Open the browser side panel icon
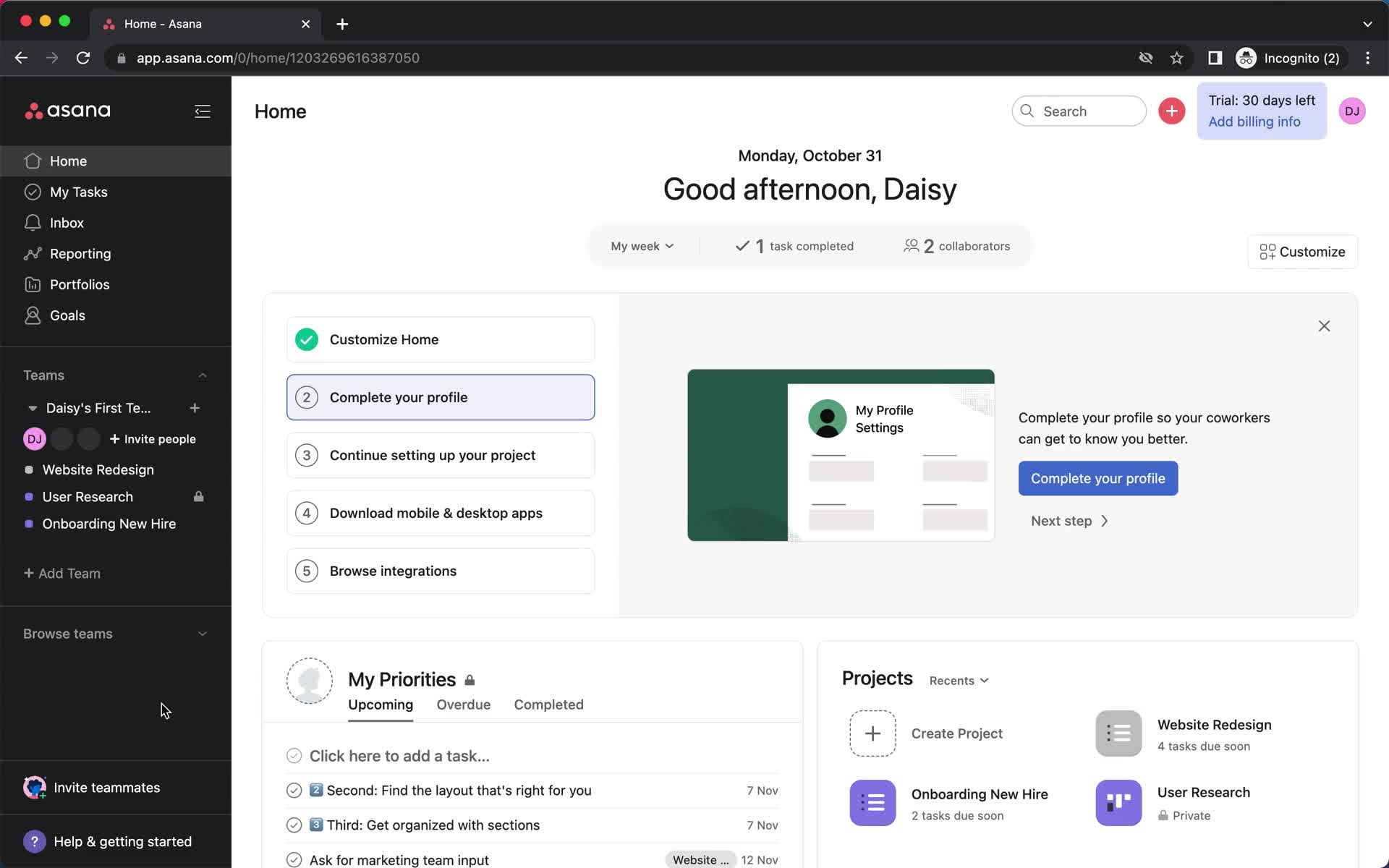Viewport: 1389px width, 868px height. tap(1215, 58)
